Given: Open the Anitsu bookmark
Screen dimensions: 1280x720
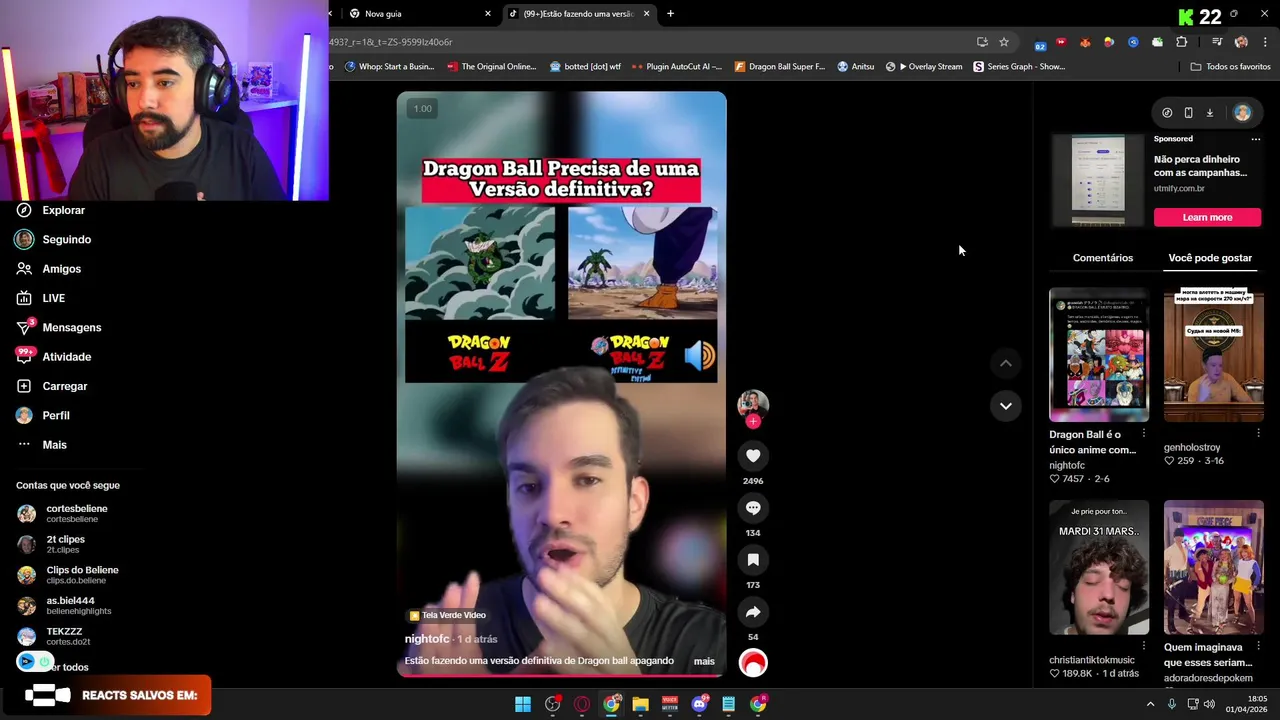Looking at the screenshot, I should [855, 67].
